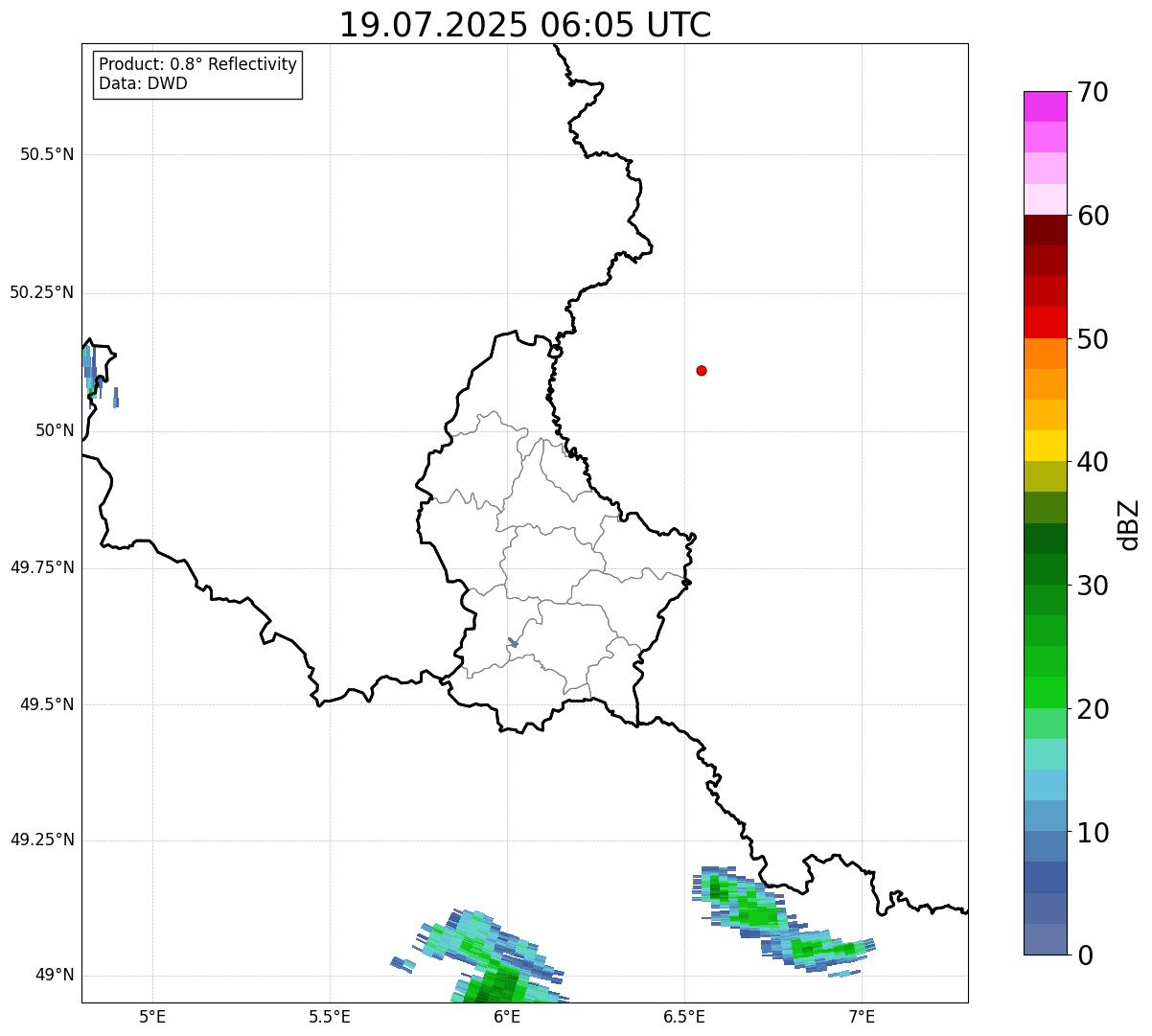Click the 50.5°N latitude label
Image resolution: width=1152 pixels, height=1036 pixels.
pos(47,155)
